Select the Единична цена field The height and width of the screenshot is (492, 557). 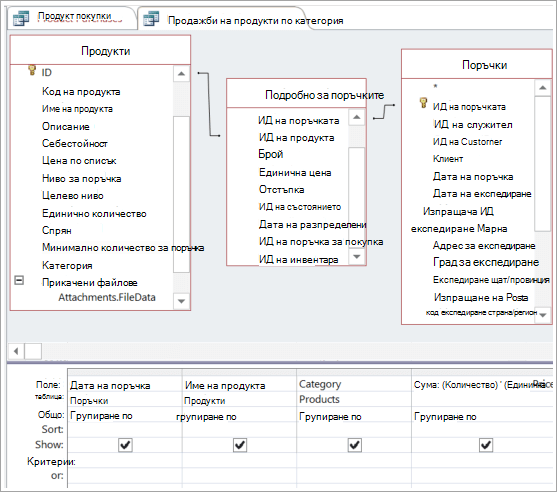click(x=295, y=173)
